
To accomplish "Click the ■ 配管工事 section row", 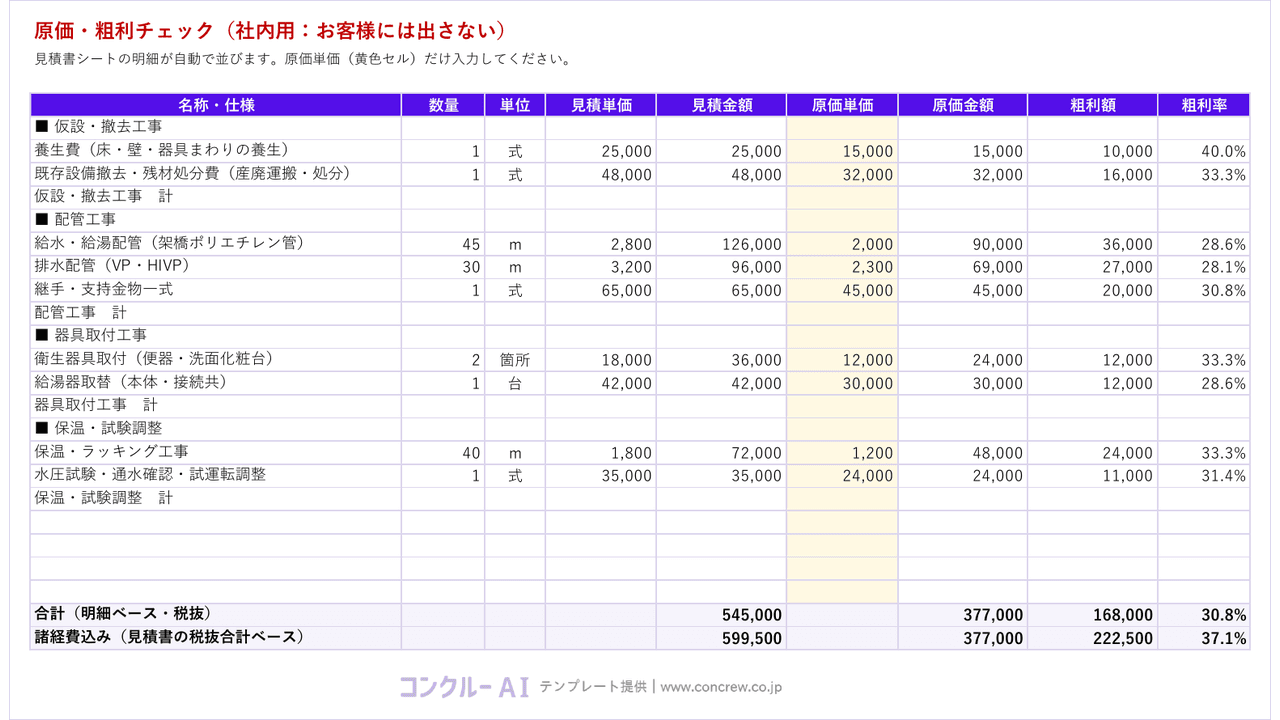I will click(640, 220).
